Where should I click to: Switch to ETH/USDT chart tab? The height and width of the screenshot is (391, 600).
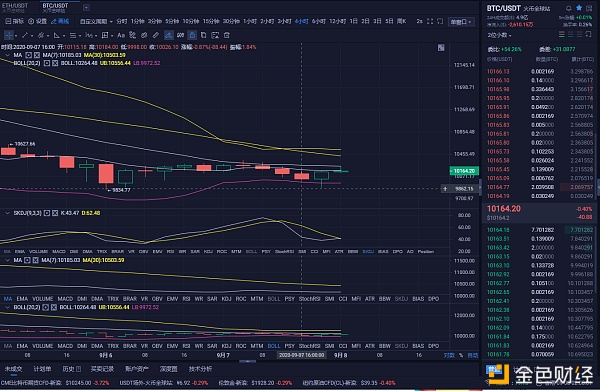click(15, 8)
